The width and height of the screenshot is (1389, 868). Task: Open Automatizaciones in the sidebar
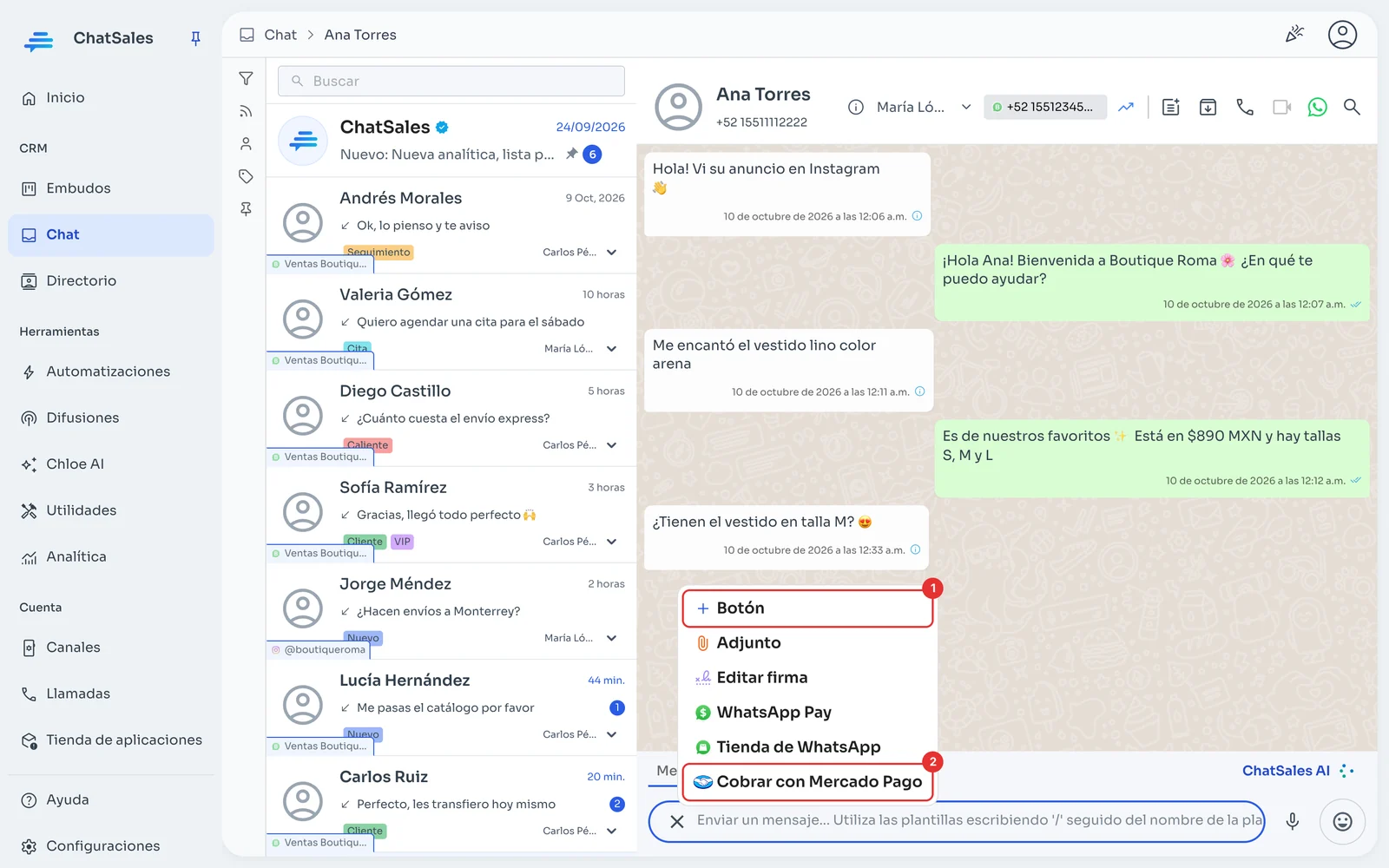111,372
